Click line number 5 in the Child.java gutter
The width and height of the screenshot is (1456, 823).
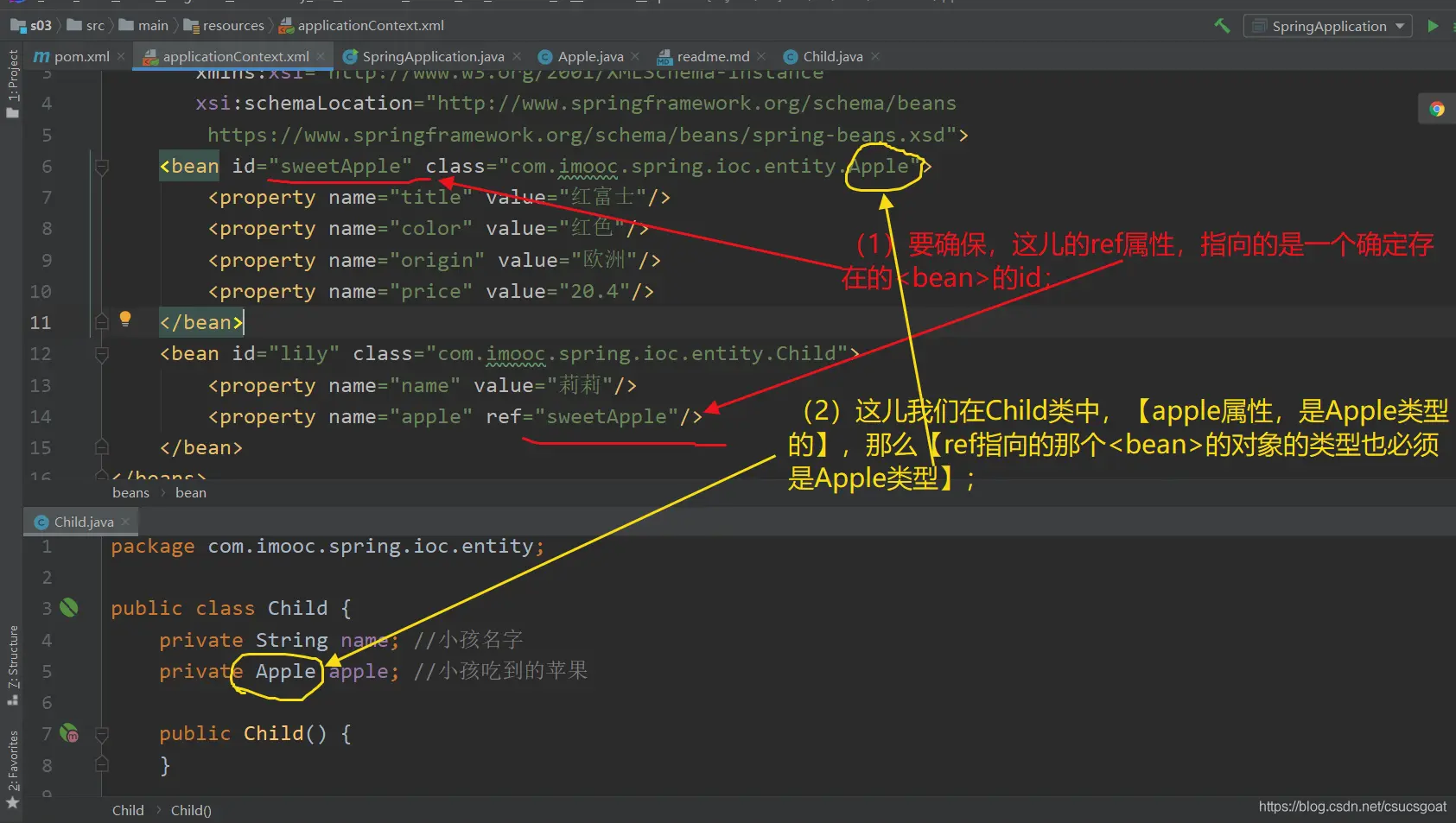(x=47, y=671)
